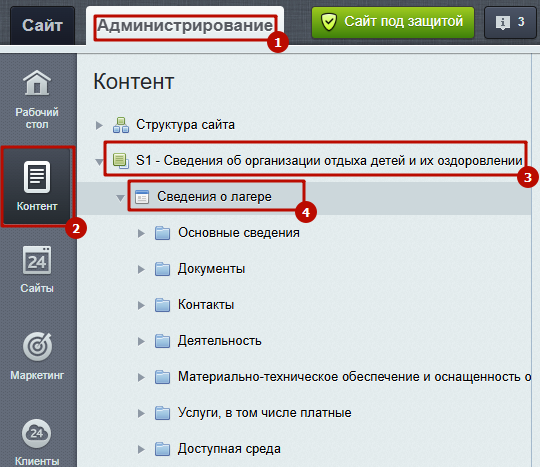540x467 pixels.
Task: Open the Маркетинг target icon
Action: [37, 346]
